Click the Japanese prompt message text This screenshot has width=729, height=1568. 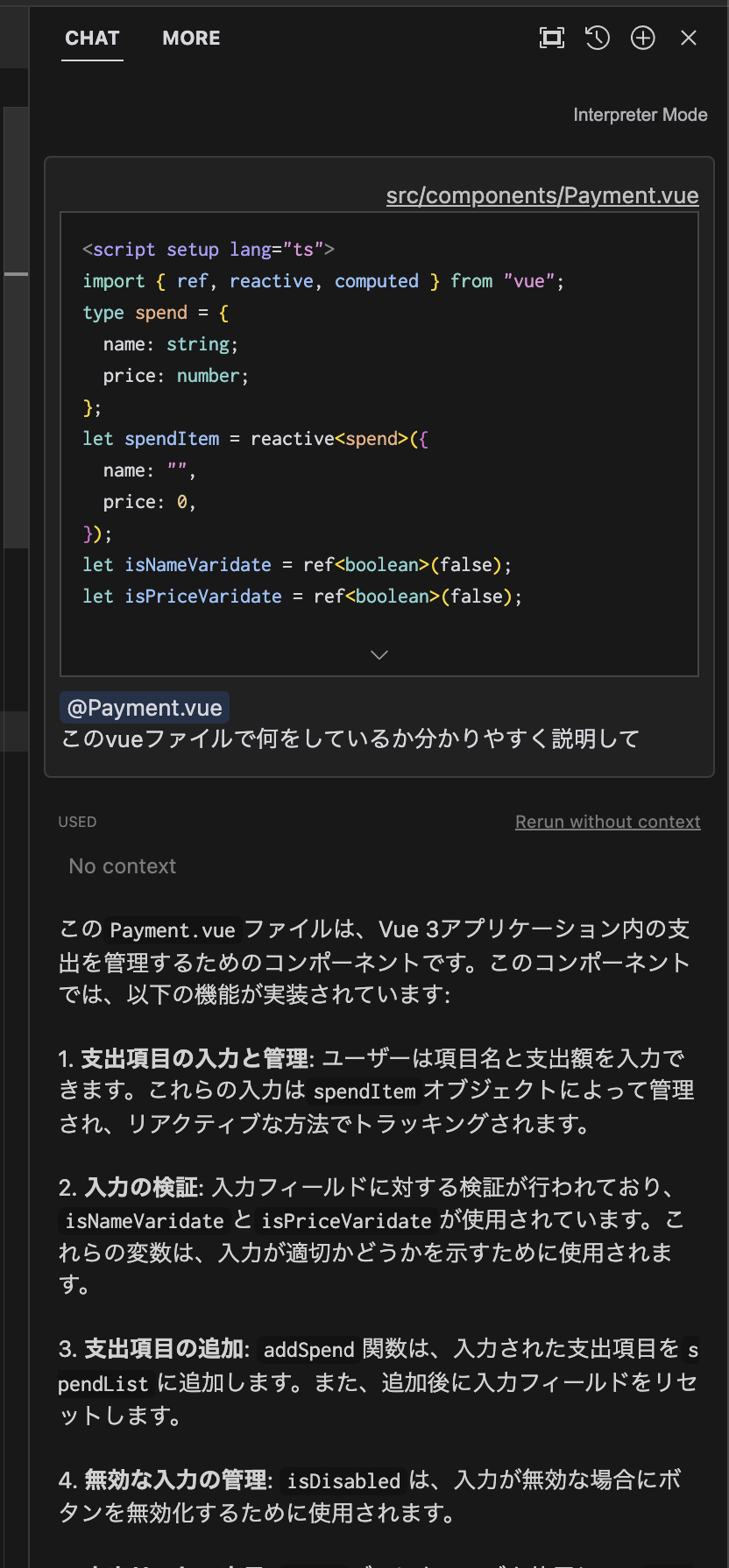click(350, 738)
